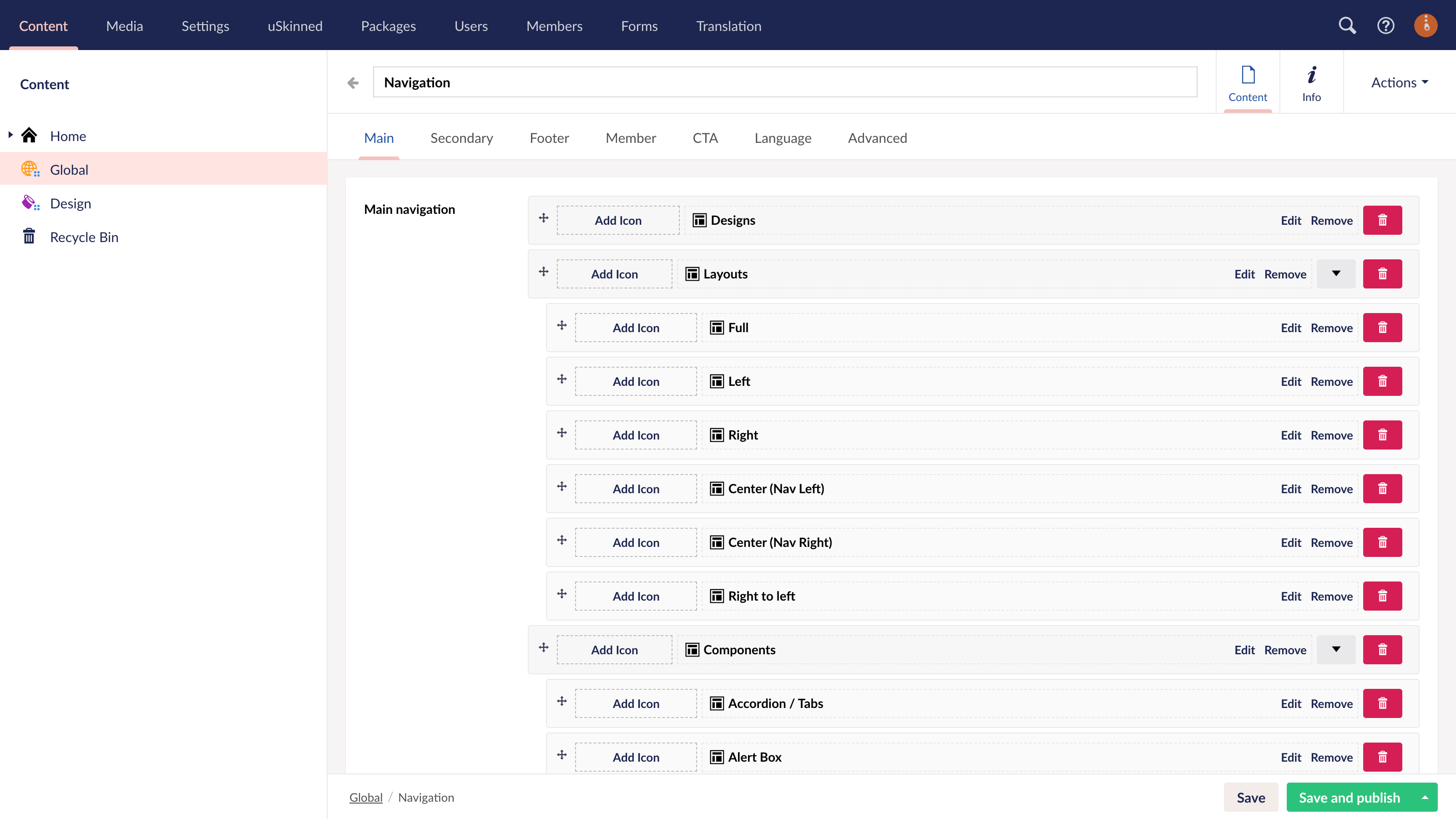
Task: Click drag handle for Layouts row
Action: pyautogui.click(x=544, y=272)
